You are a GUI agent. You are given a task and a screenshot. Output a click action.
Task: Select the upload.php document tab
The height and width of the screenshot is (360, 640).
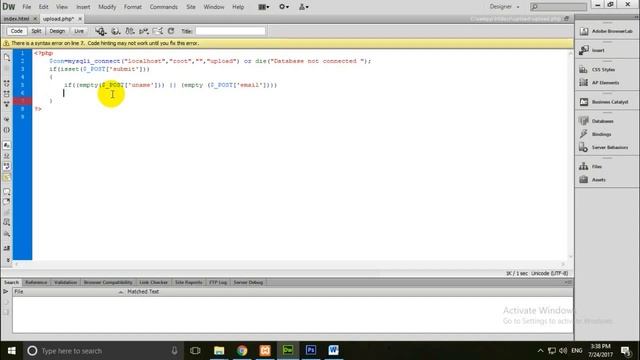(x=58, y=19)
